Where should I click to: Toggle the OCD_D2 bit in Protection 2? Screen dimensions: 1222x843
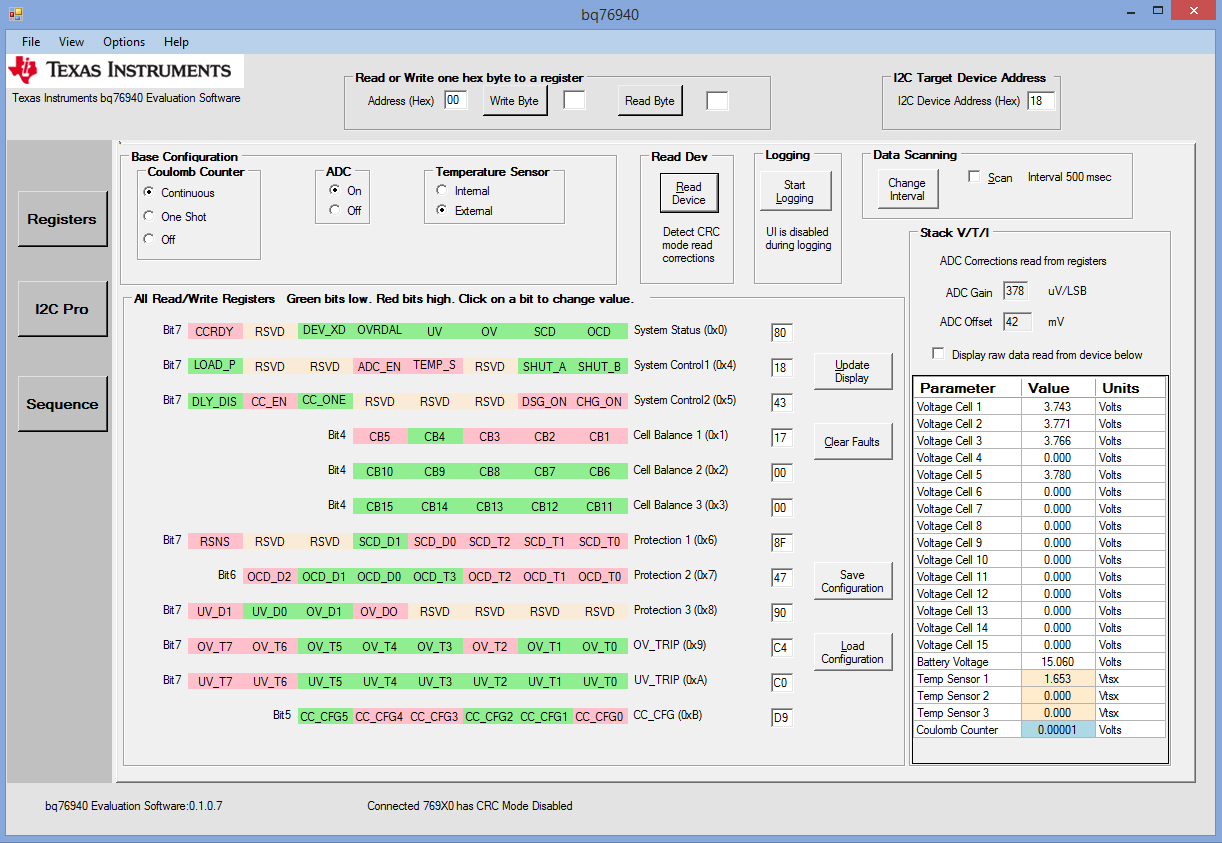(269, 576)
